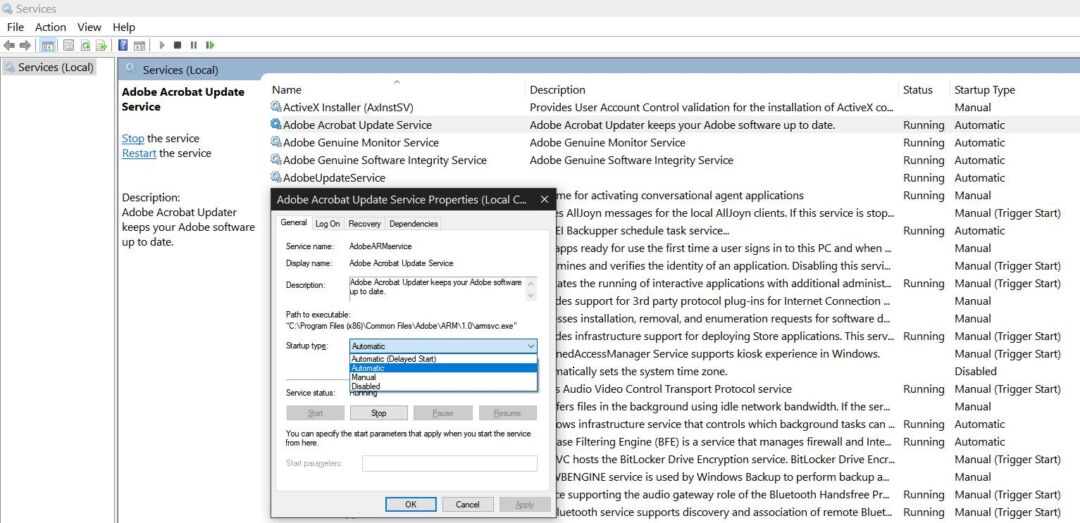The width and height of the screenshot is (1080, 523).
Task: Click the Stop Service square icon
Action: point(177,45)
